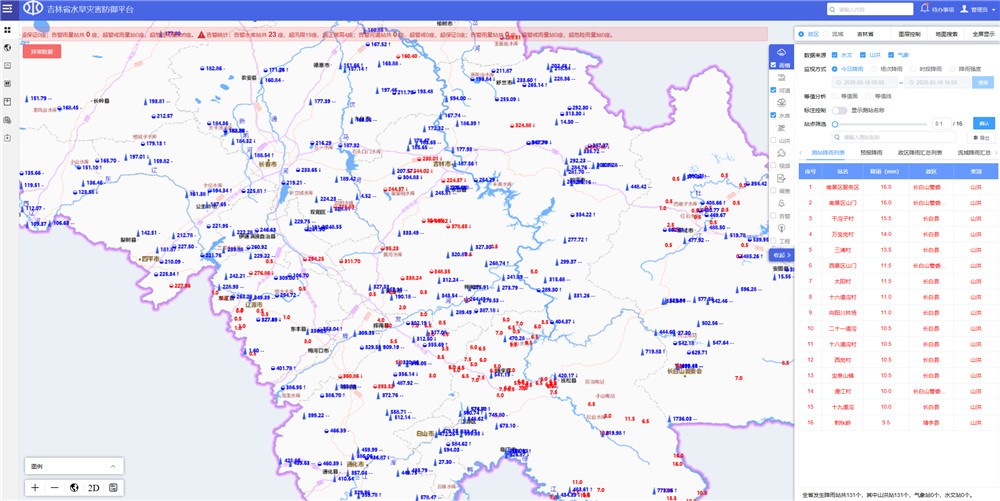Open the hamburger menu at top left
This screenshot has height=501, width=1000.
click(8, 9)
